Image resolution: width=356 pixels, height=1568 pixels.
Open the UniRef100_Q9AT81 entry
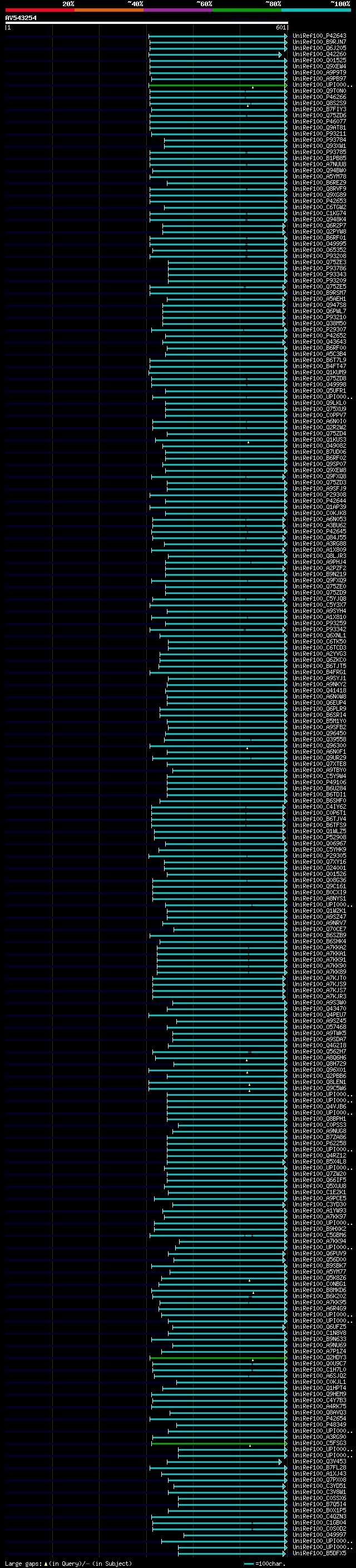click(319, 128)
